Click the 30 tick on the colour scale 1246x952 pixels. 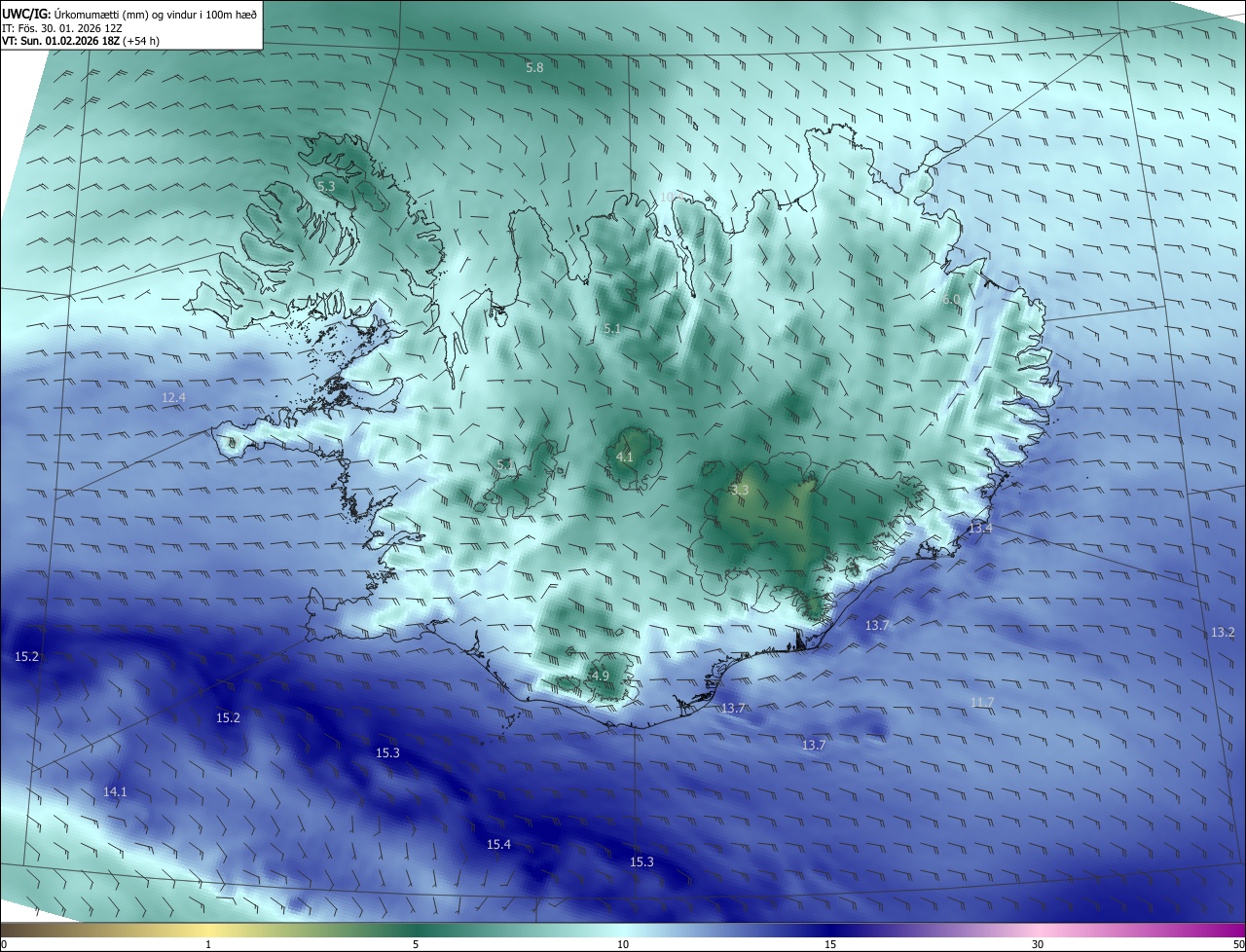coord(1038,944)
